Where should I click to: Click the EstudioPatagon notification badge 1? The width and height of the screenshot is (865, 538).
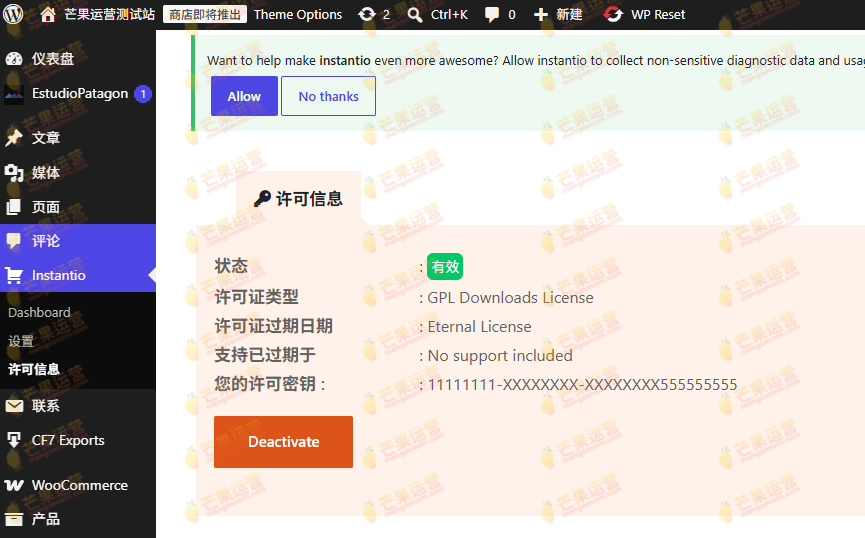tap(143, 94)
